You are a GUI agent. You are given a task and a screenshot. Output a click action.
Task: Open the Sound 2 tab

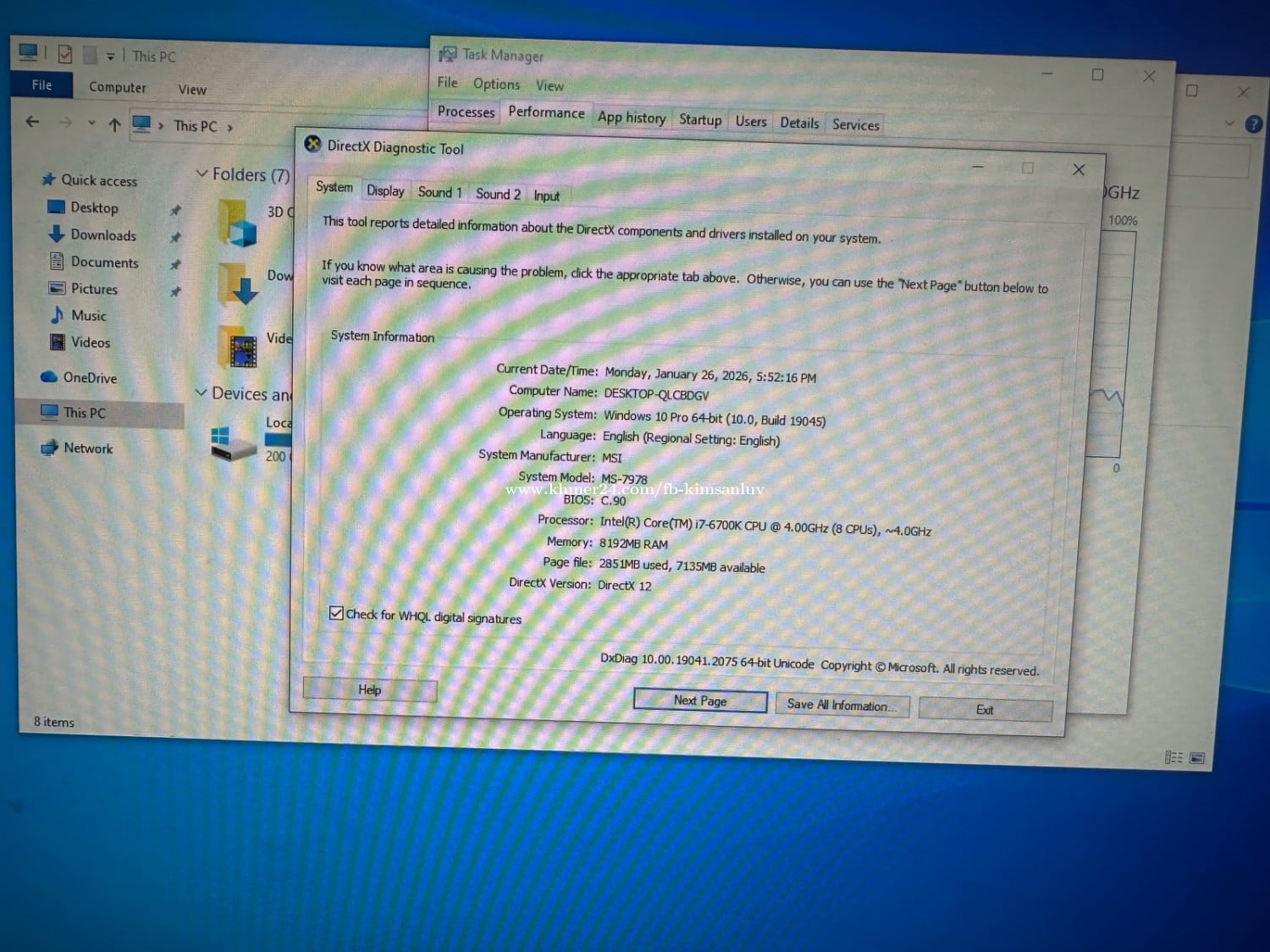(x=498, y=194)
